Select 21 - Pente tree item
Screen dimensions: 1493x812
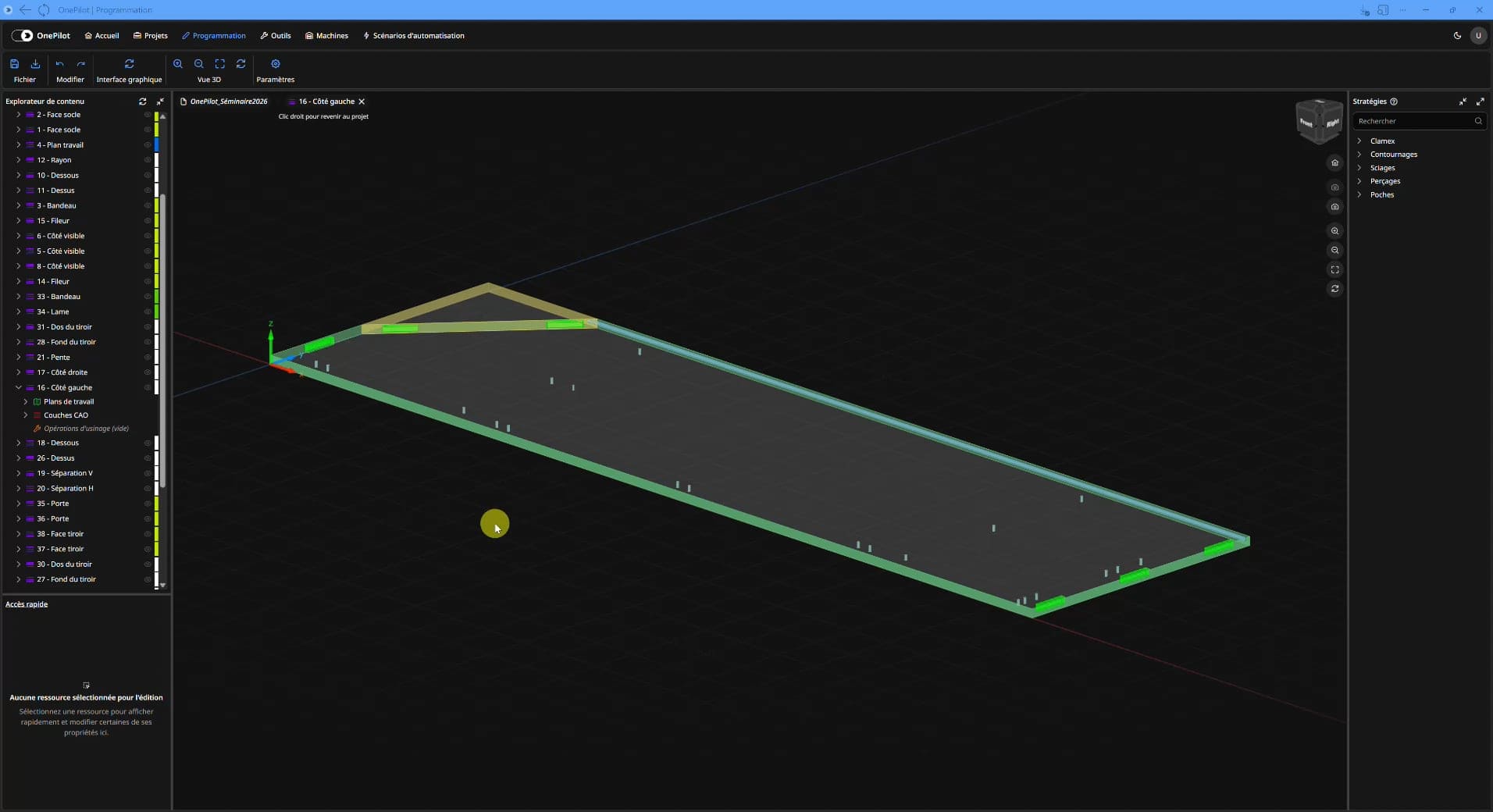[53, 358]
